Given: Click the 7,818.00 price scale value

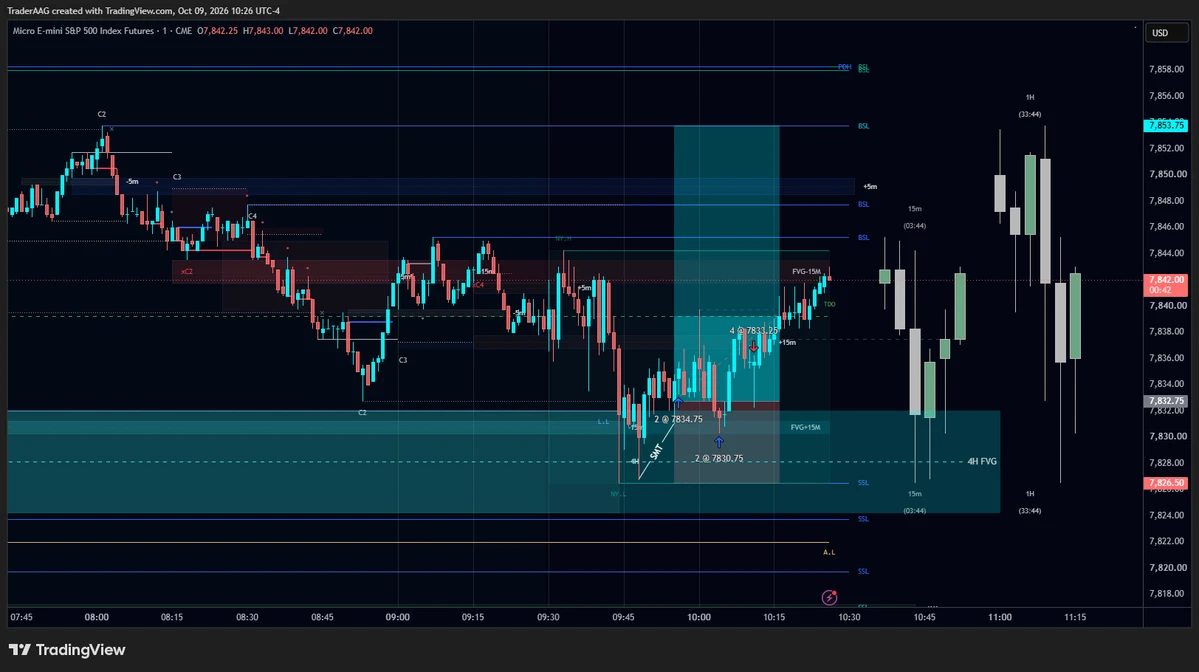Looking at the screenshot, I should tap(1166, 593).
